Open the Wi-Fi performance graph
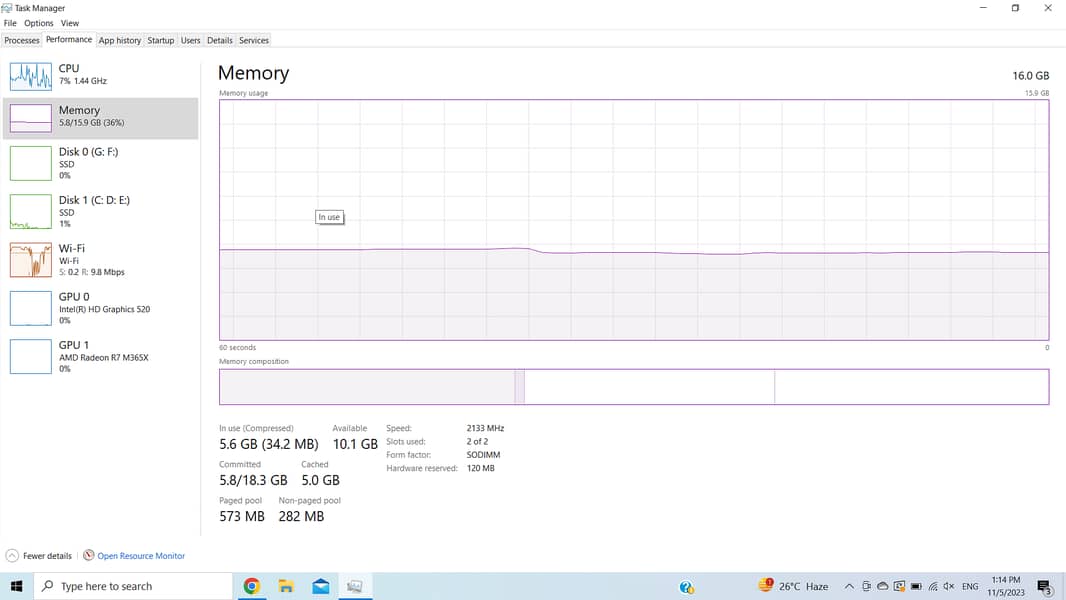Screen dimensions: 1066x600 point(30,260)
